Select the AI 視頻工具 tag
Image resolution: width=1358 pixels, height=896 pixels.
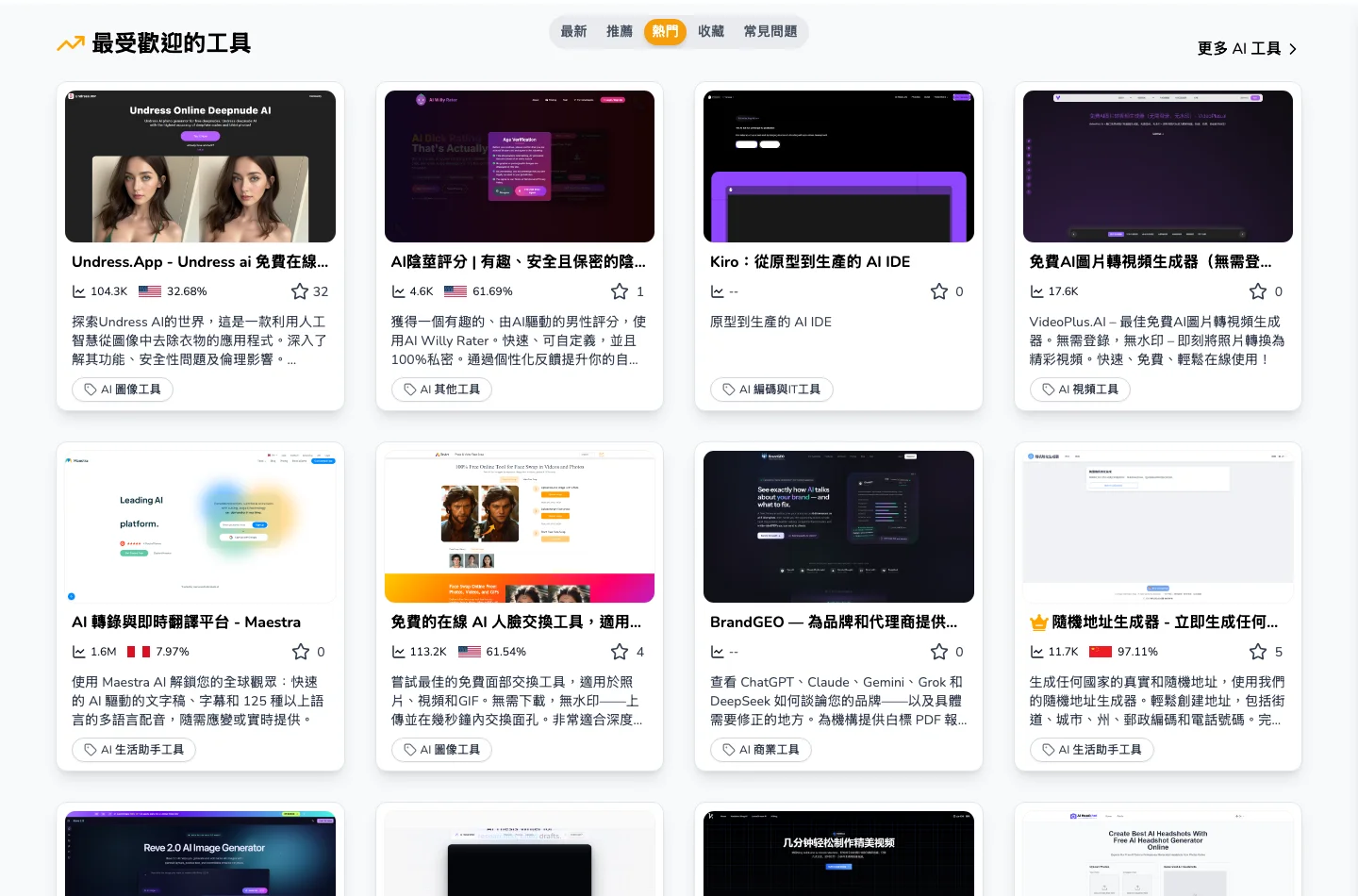[x=1080, y=390]
